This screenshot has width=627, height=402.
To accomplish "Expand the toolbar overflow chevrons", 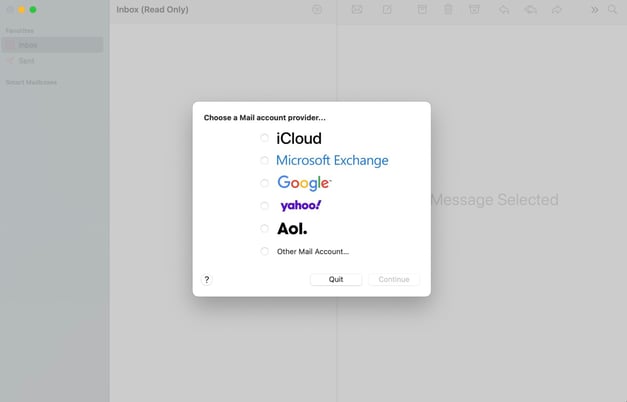I will point(595,10).
